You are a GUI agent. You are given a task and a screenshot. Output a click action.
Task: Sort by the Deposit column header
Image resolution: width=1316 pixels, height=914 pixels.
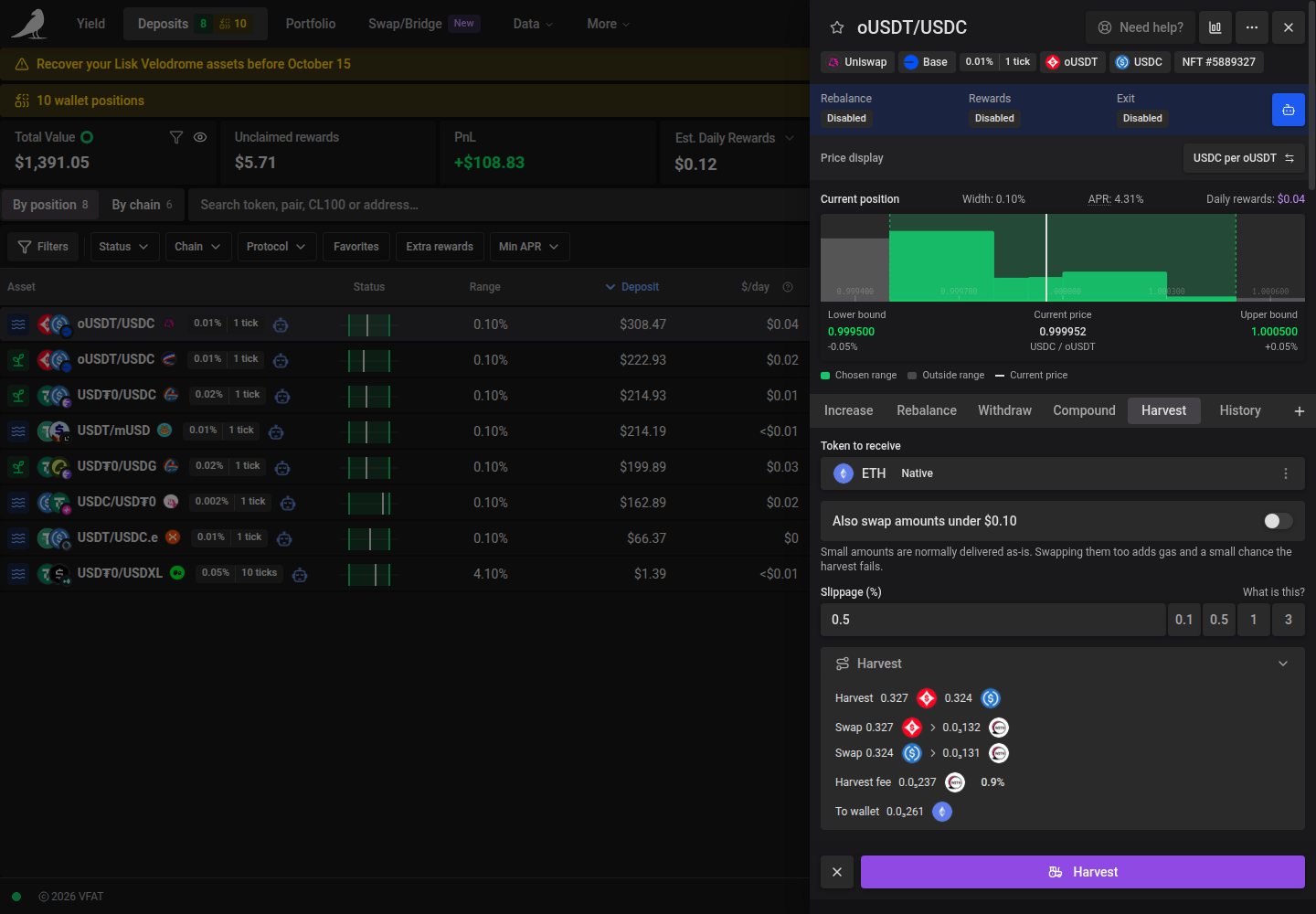point(632,287)
